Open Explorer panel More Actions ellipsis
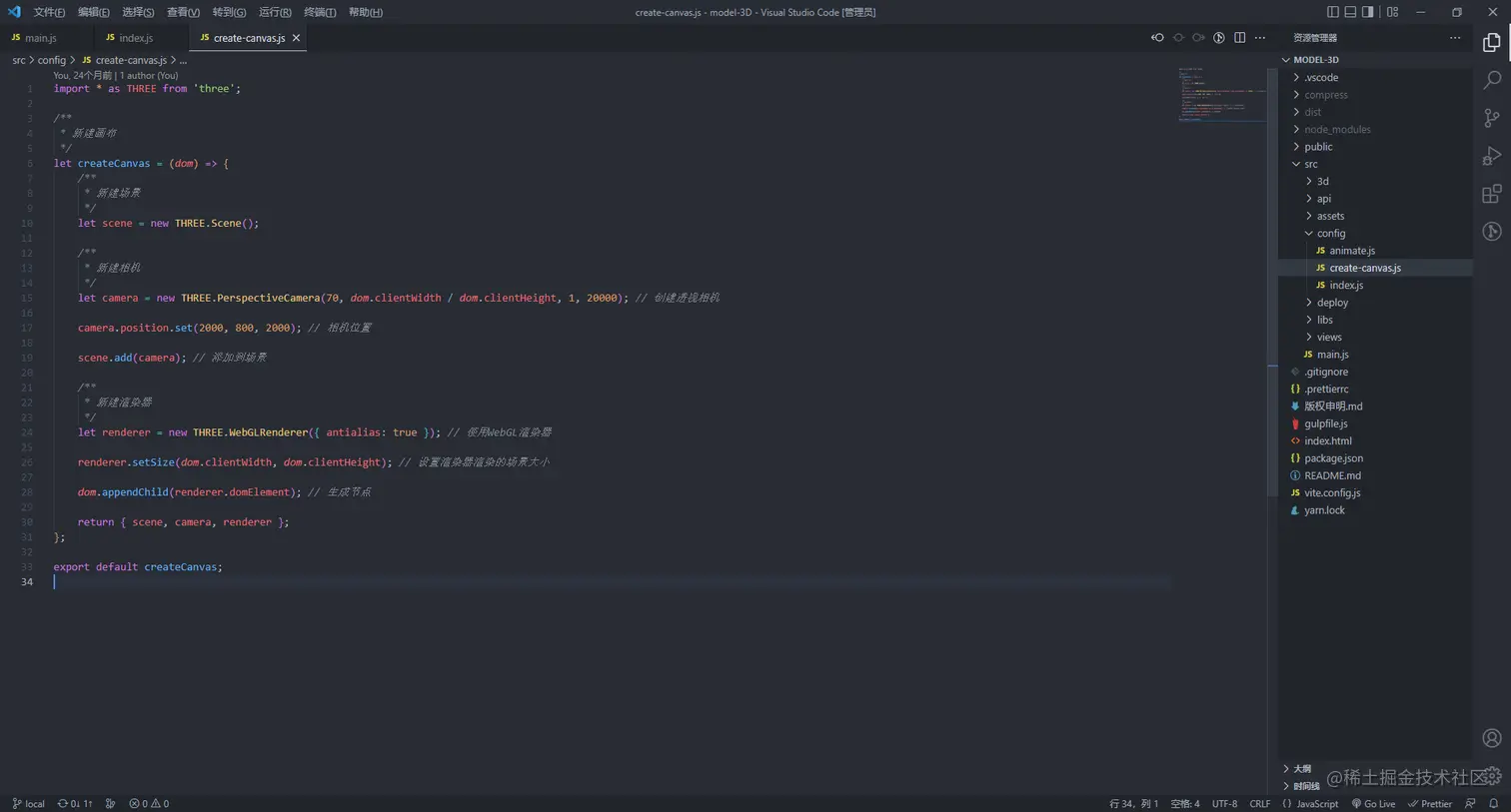Viewport: 1511px width, 812px height. [1455, 38]
